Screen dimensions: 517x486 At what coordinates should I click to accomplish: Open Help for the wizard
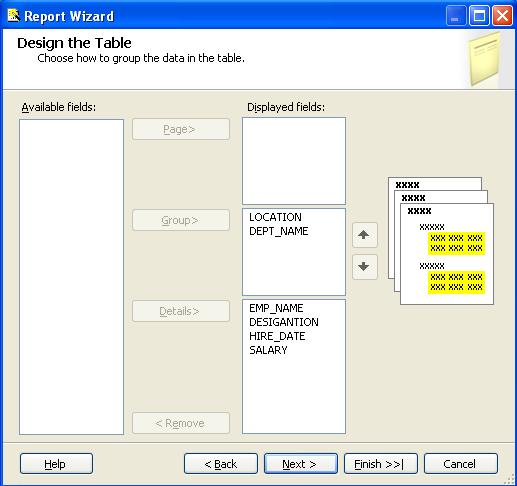tap(56, 464)
